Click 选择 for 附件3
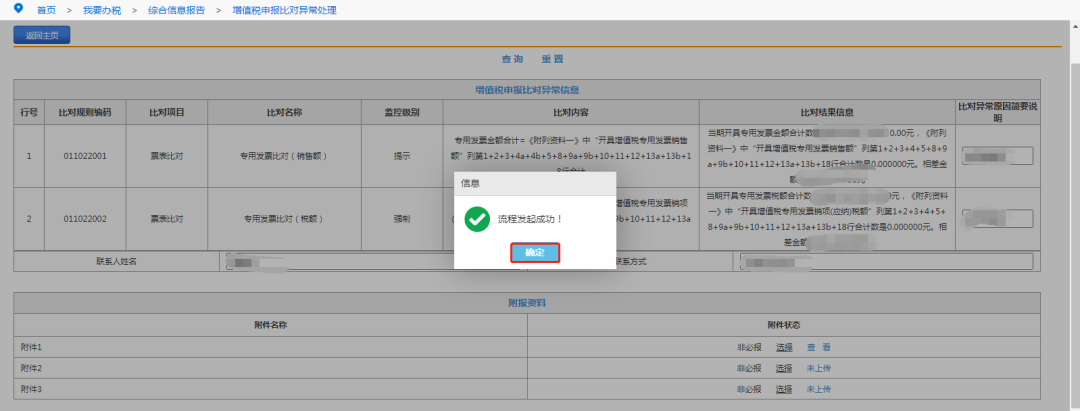The width and height of the screenshot is (1080, 411). 784,390
